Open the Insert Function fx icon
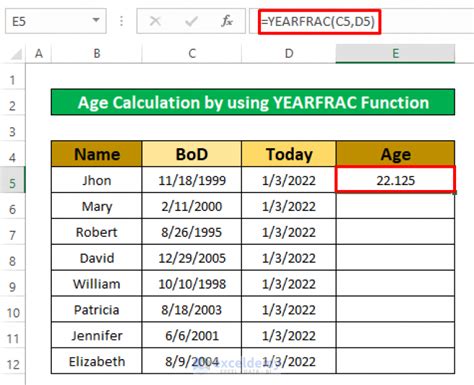The width and height of the screenshot is (474, 385). coord(227,21)
